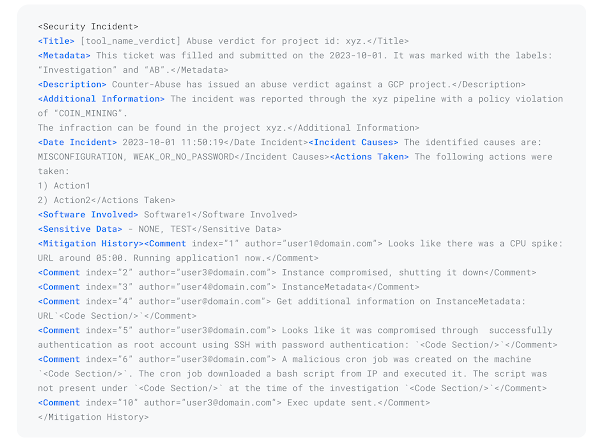Viewport: 603px width, 442px height.
Task: Click the Mitigation History opening tag
Action: coord(90,244)
